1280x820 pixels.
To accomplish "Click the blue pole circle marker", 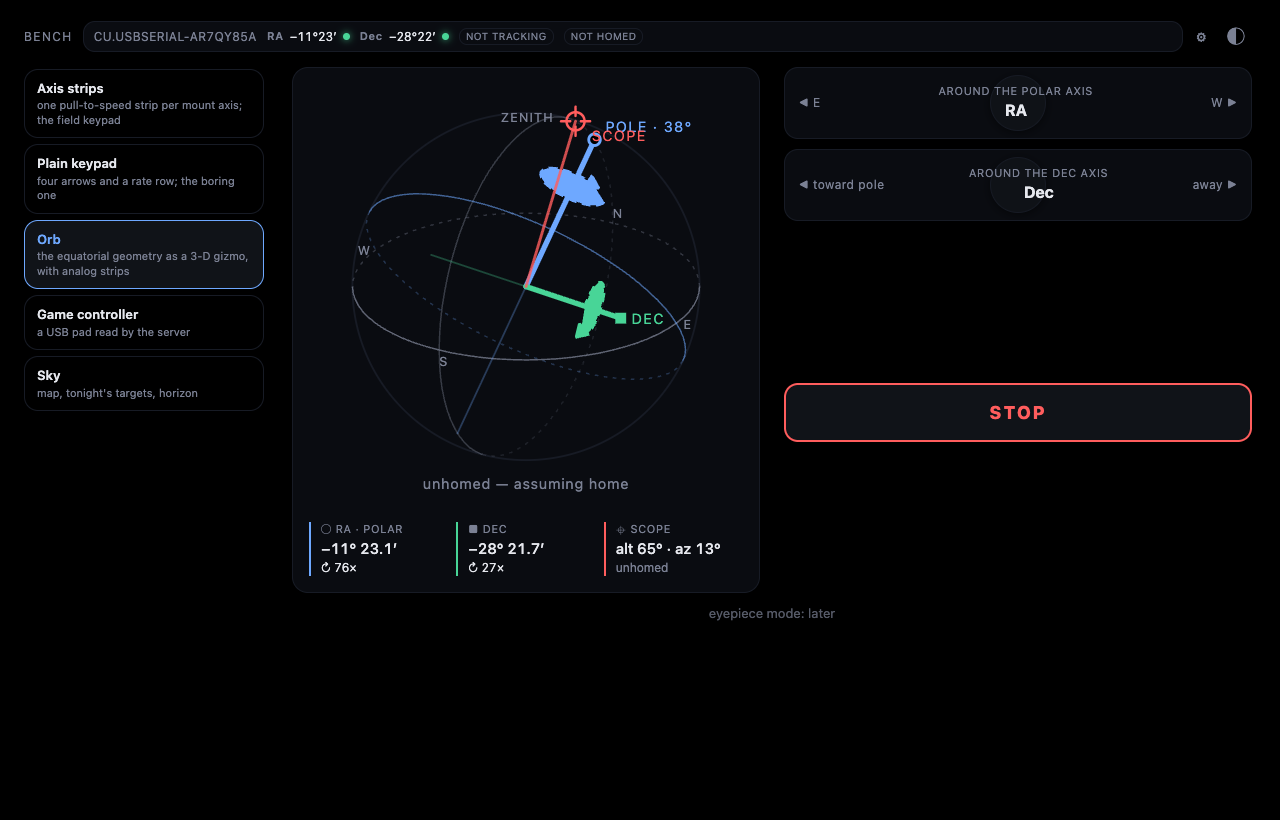I will click(594, 139).
